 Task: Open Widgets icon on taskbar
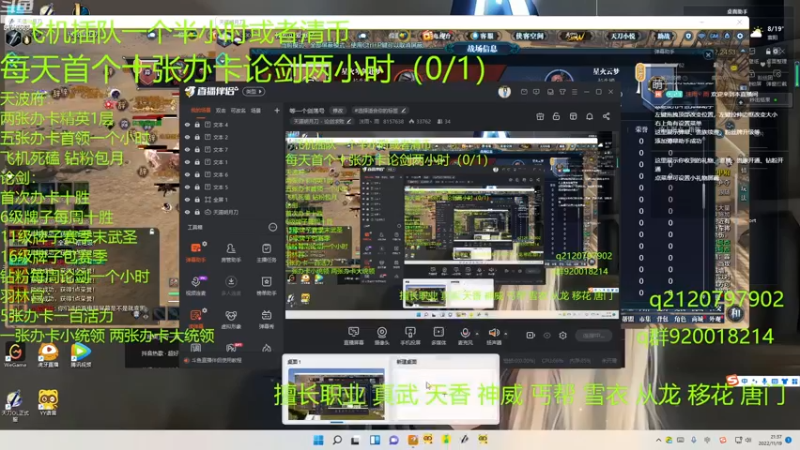375,440
